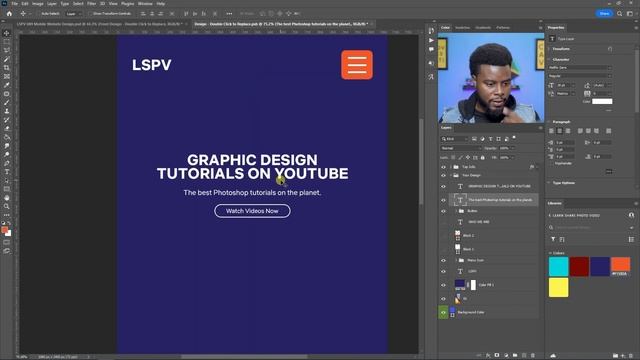Screen dimensions: 640x360
Task: Open the Auto-Select Layer dropdown
Action: click(x=73, y=13)
